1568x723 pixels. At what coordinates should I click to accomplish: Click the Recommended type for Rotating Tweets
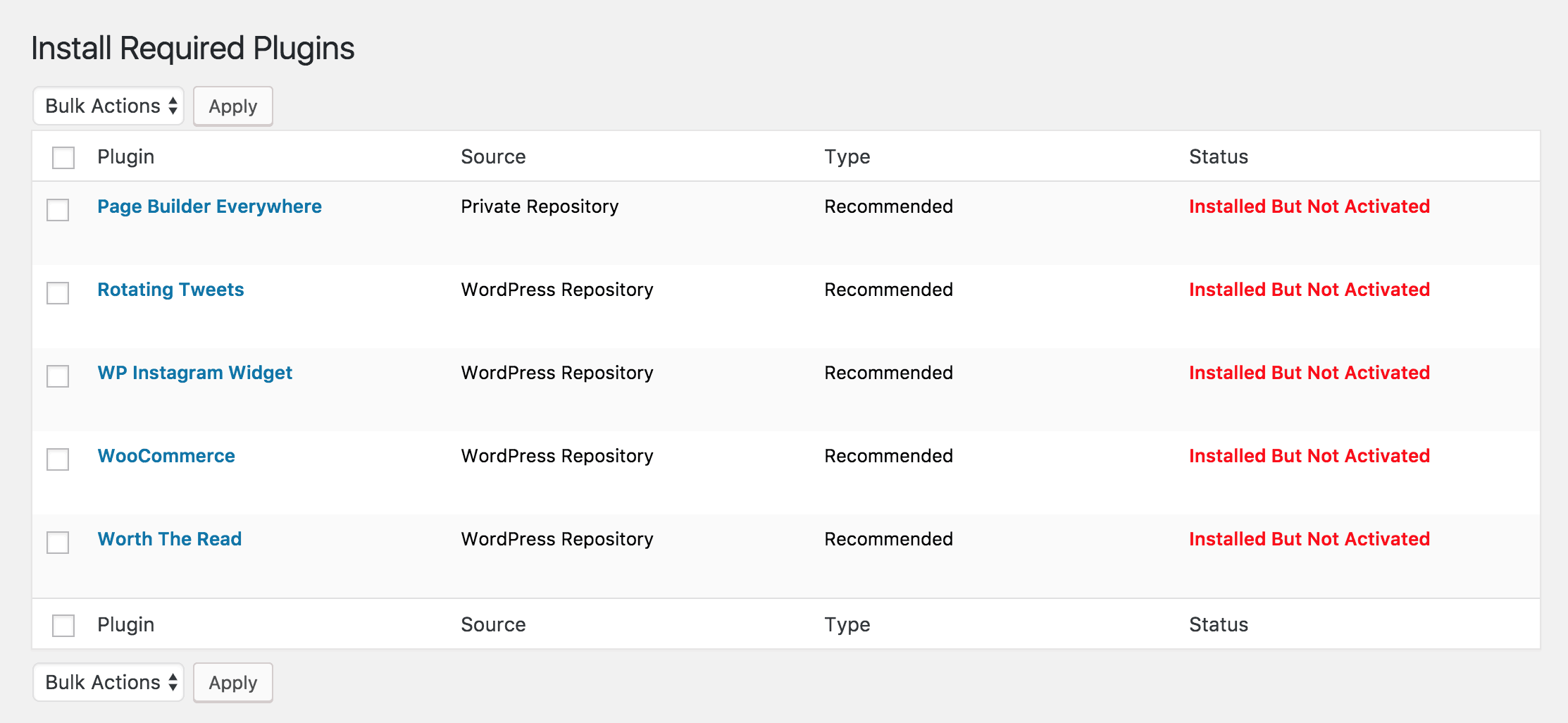(x=888, y=290)
